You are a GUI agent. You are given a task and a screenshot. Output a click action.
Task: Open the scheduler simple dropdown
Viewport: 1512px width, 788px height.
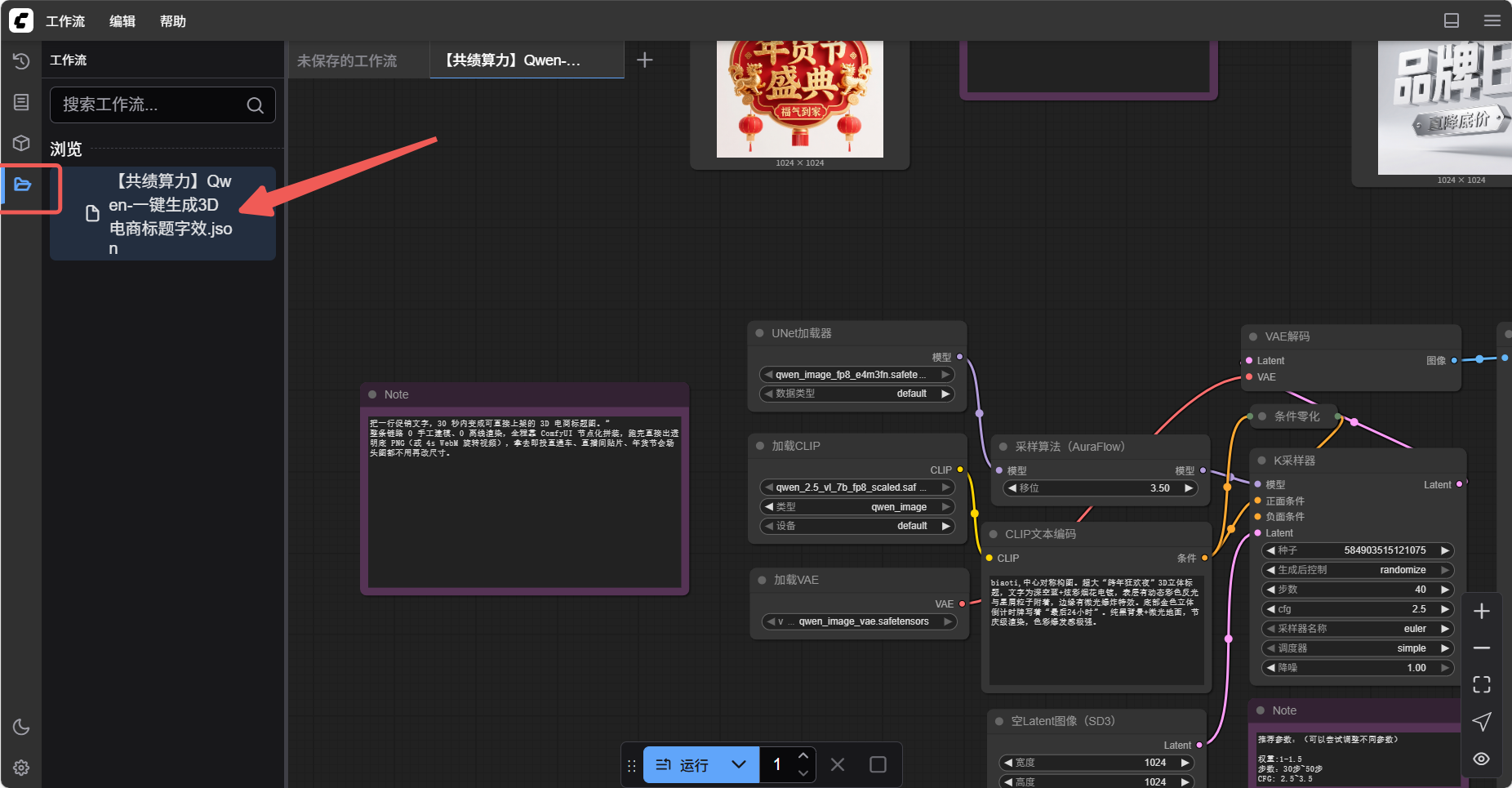[1358, 648]
